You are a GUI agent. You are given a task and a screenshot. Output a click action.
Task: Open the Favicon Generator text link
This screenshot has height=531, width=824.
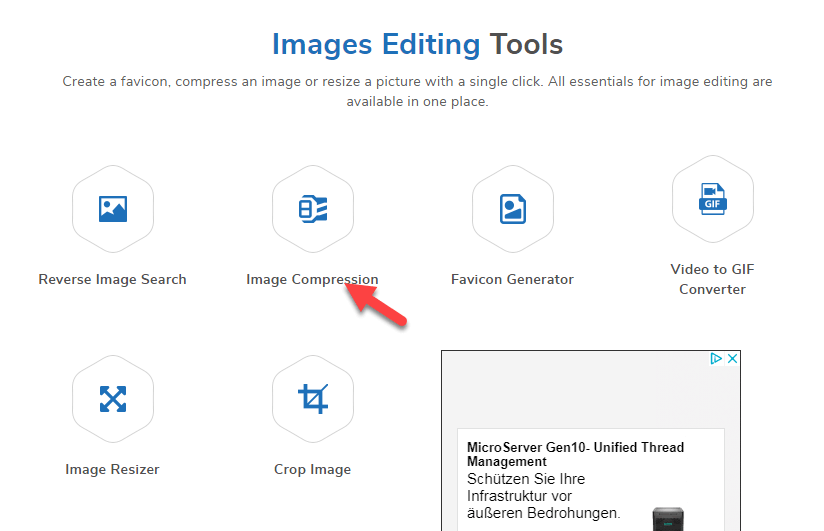(512, 279)
